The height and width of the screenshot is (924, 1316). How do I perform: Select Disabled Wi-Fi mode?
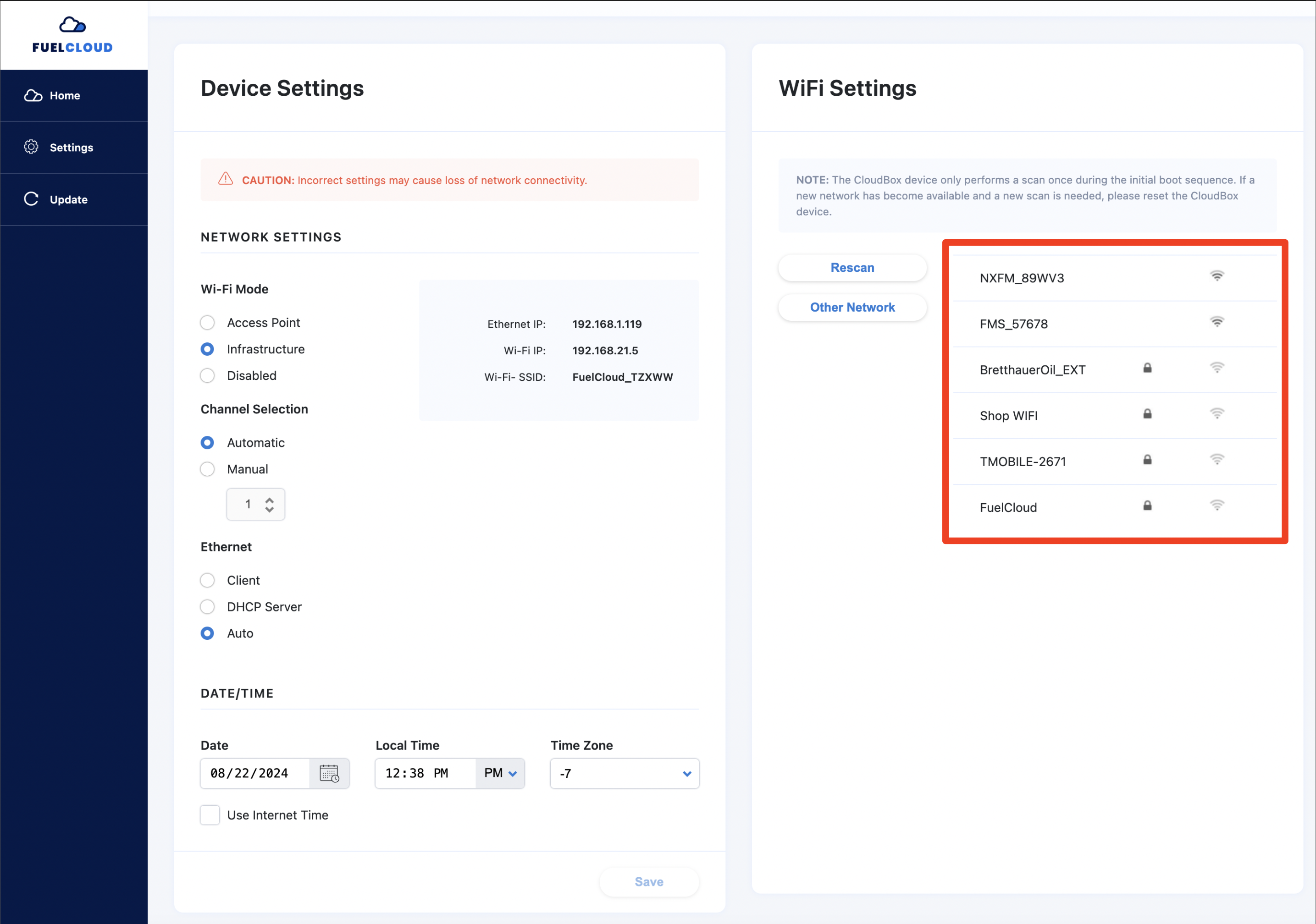pos(207,376)
